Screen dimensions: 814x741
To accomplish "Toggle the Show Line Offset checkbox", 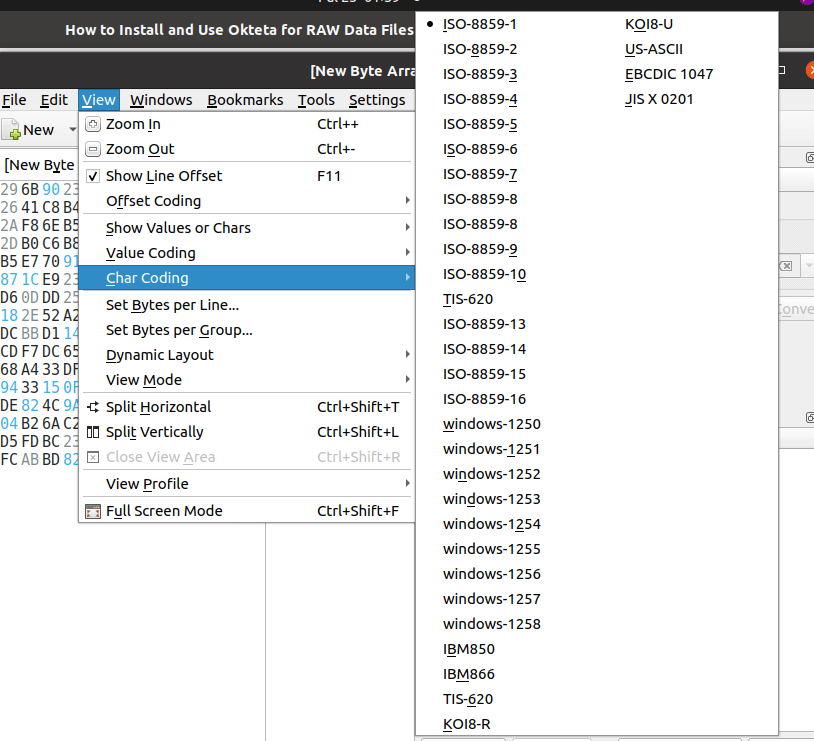I will click(x=92, y=176).
